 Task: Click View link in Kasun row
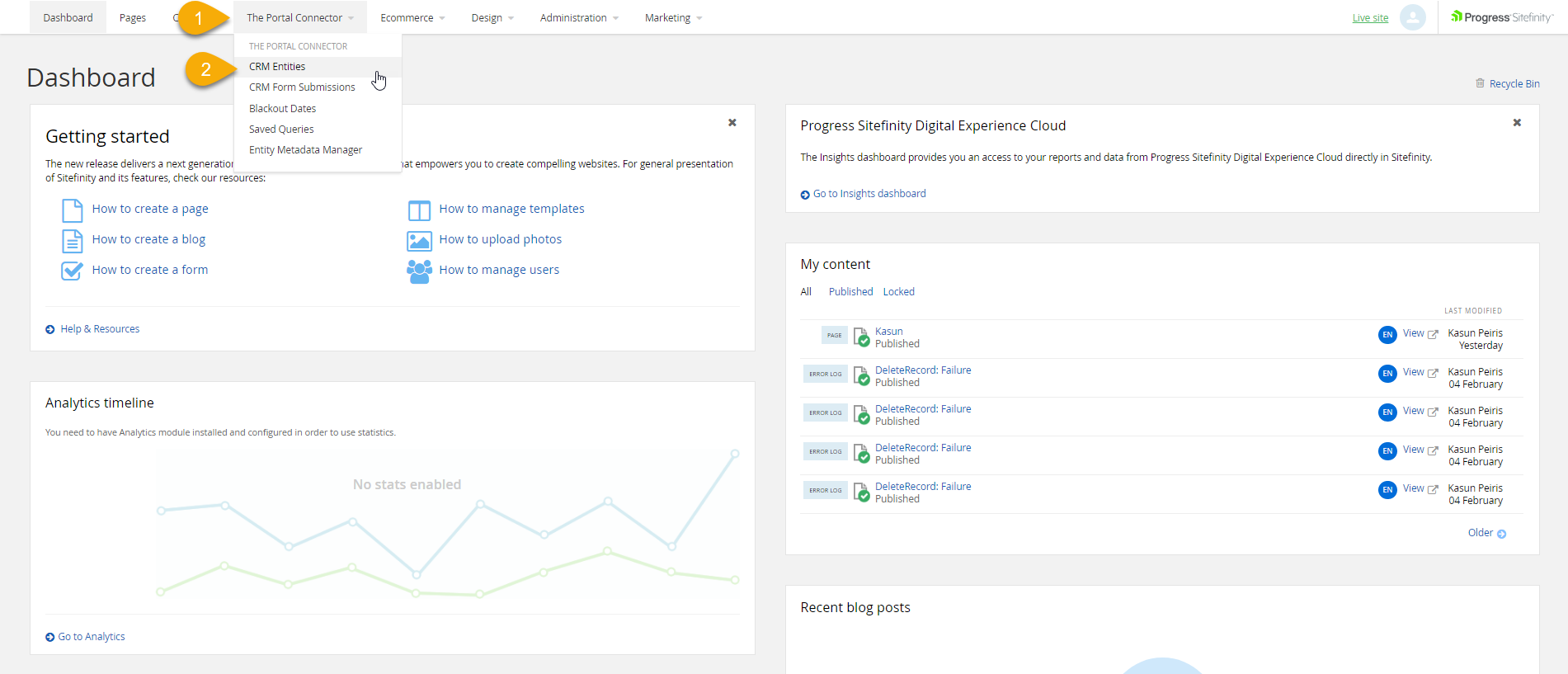(1414, 333)
